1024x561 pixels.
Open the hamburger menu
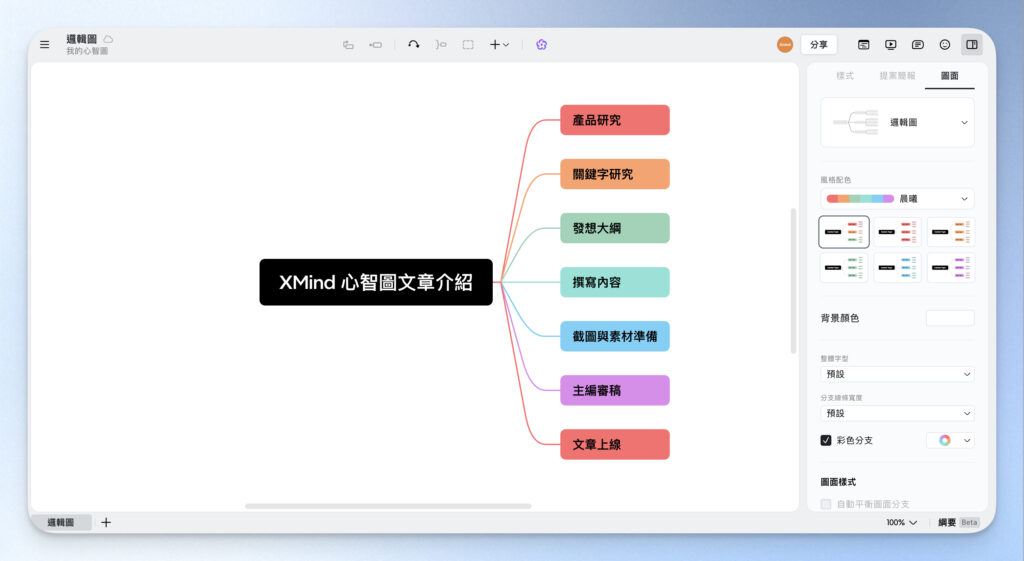[x=44, y=44]
